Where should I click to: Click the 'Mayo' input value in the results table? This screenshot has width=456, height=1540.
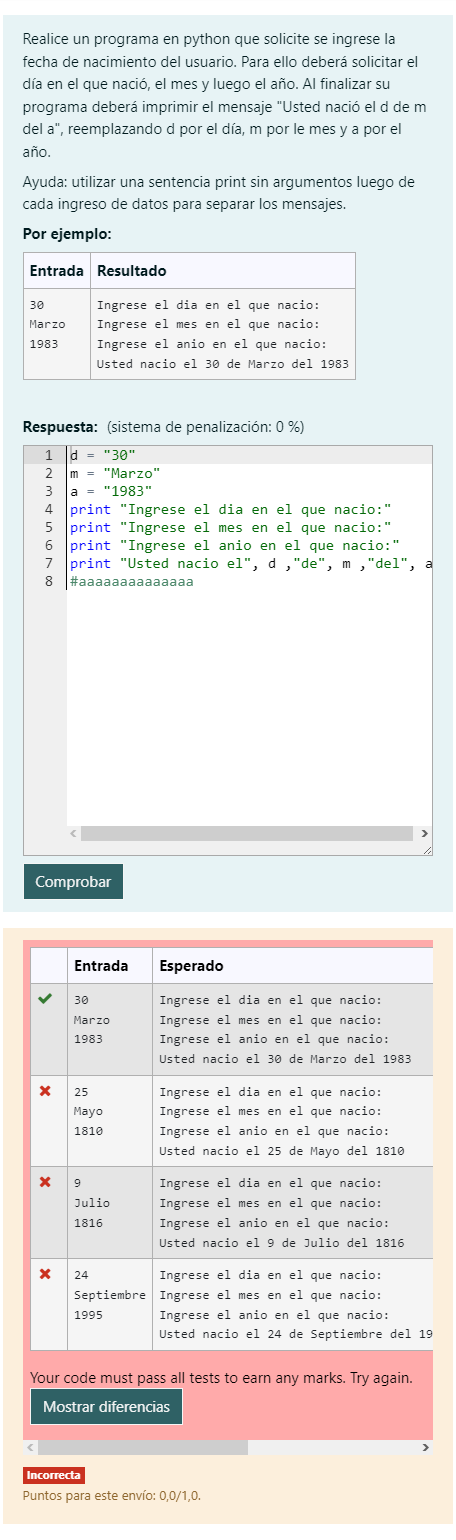88,1111
